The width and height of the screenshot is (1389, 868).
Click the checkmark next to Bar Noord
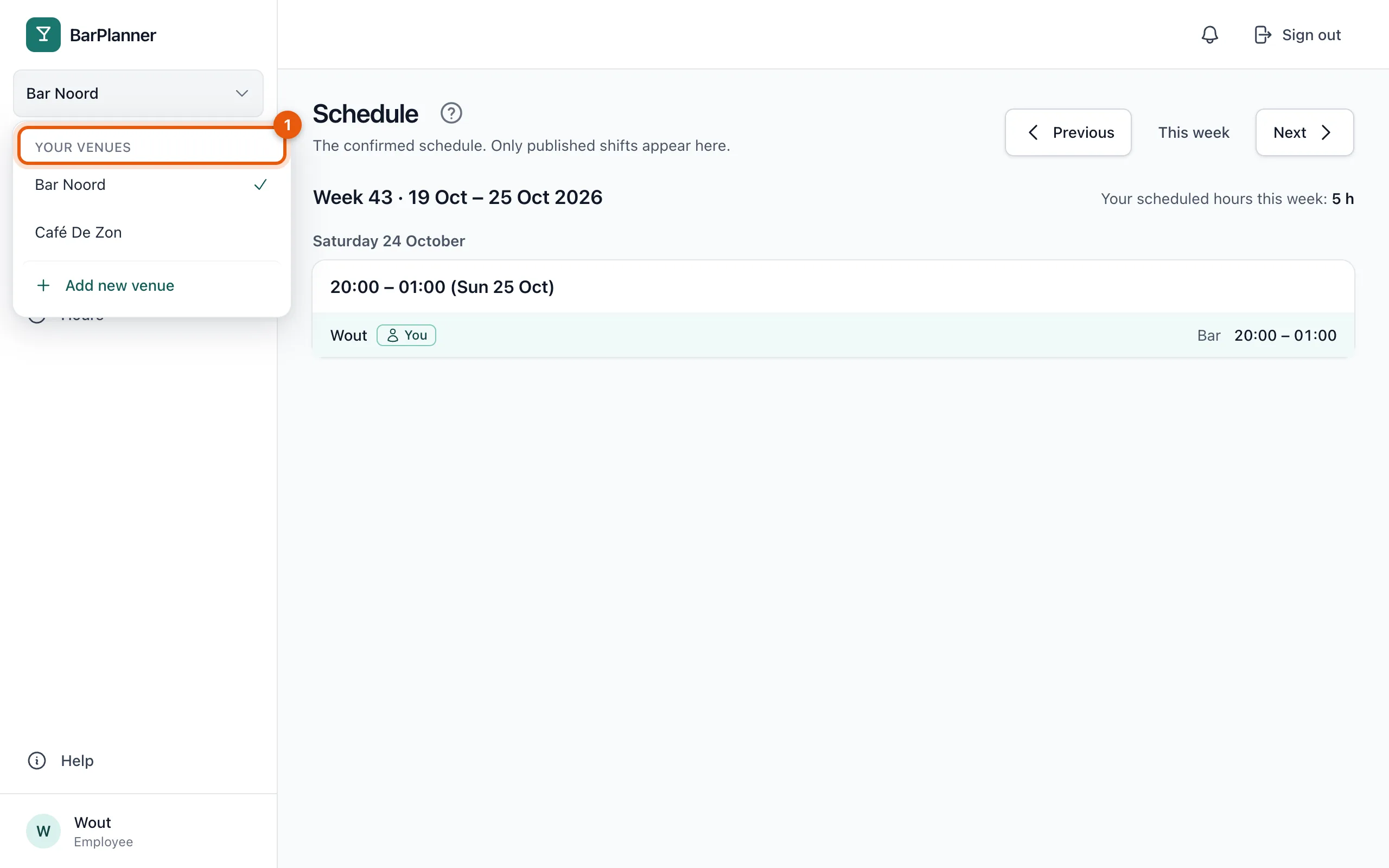[x=260, y=185]
